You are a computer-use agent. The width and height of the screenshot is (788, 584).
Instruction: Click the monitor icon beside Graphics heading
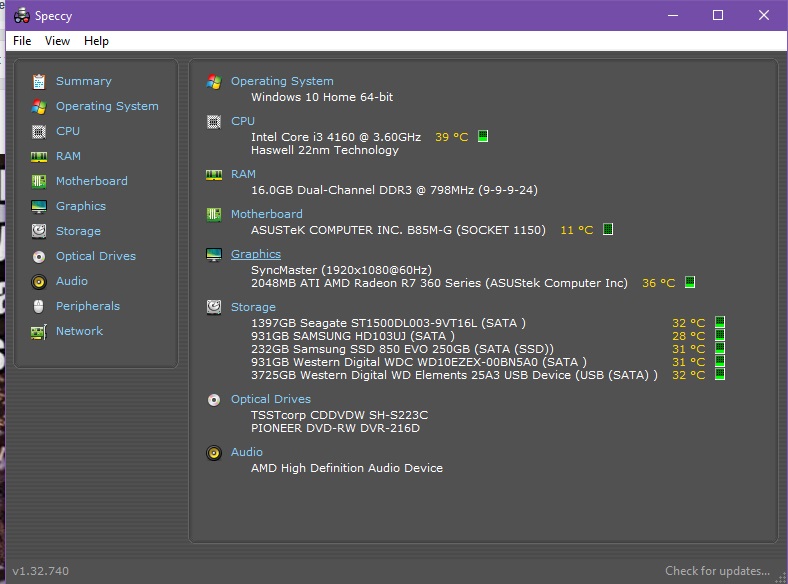[x=214, y=255]
